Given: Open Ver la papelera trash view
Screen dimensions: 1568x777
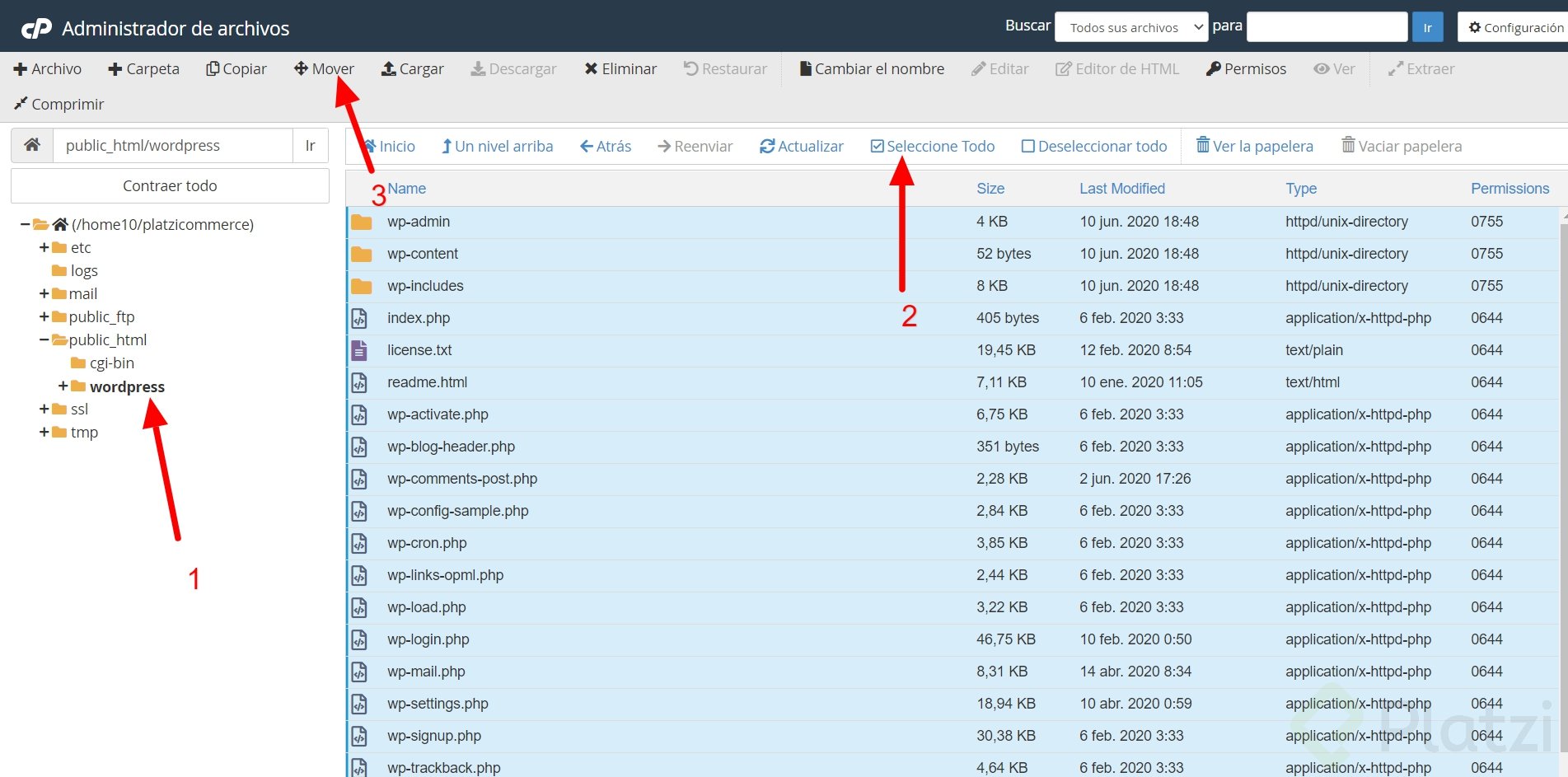Looking at the screenshot, I should click(x=1255, y=146).
